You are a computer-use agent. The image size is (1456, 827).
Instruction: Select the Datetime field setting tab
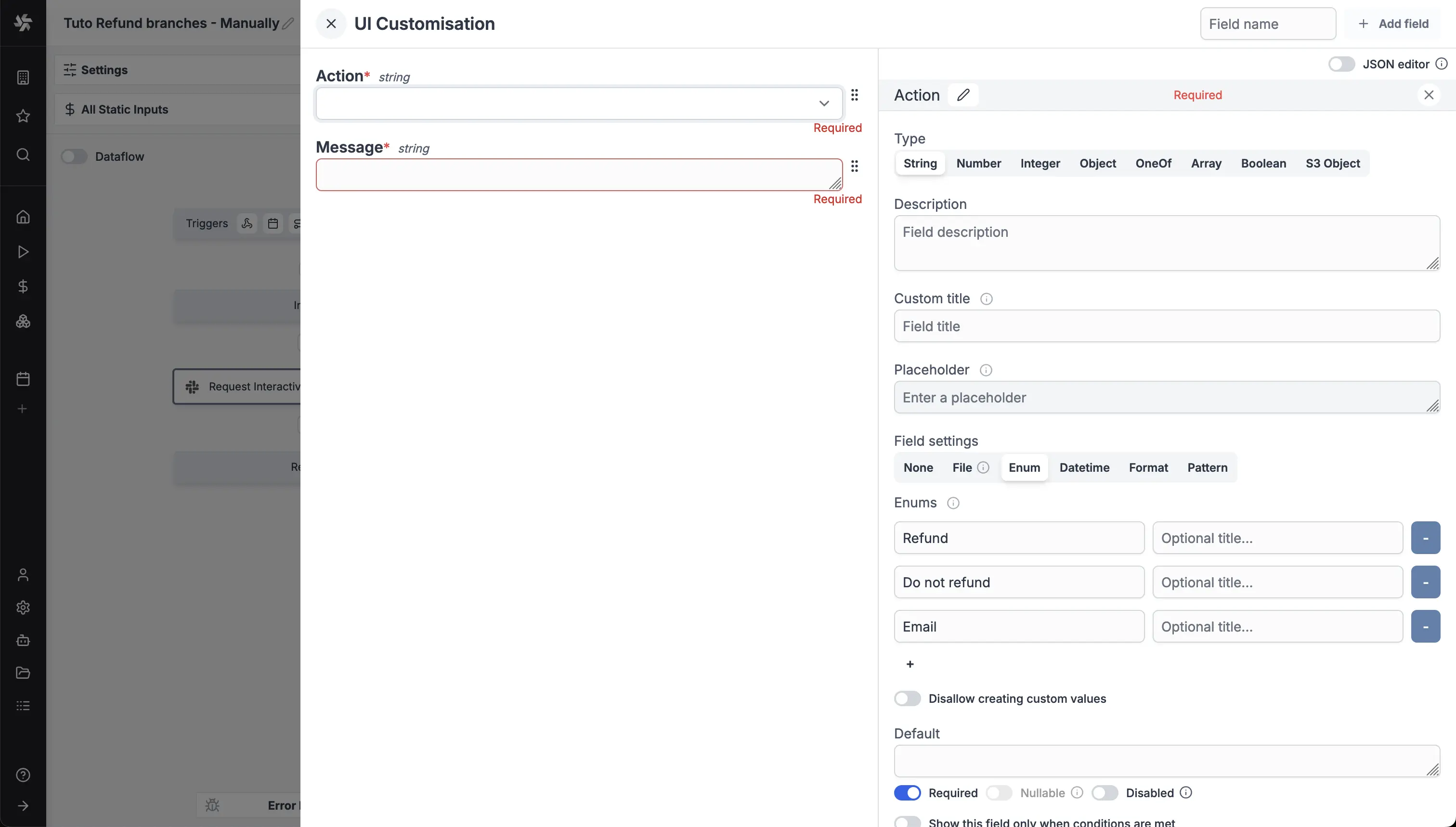pyautogui.click(x=1084, y=467)
